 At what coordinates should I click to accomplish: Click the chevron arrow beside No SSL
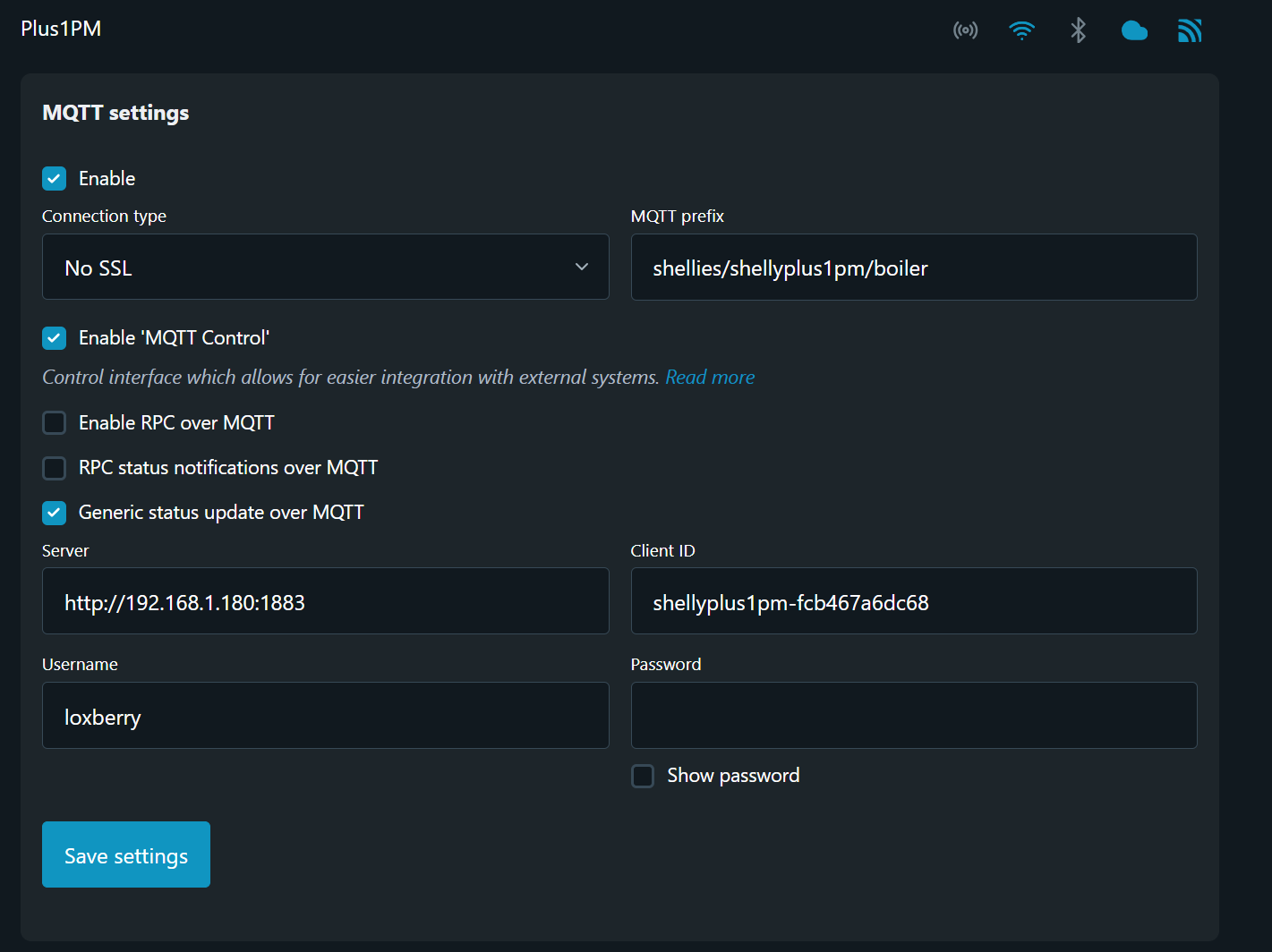(582, 268)
